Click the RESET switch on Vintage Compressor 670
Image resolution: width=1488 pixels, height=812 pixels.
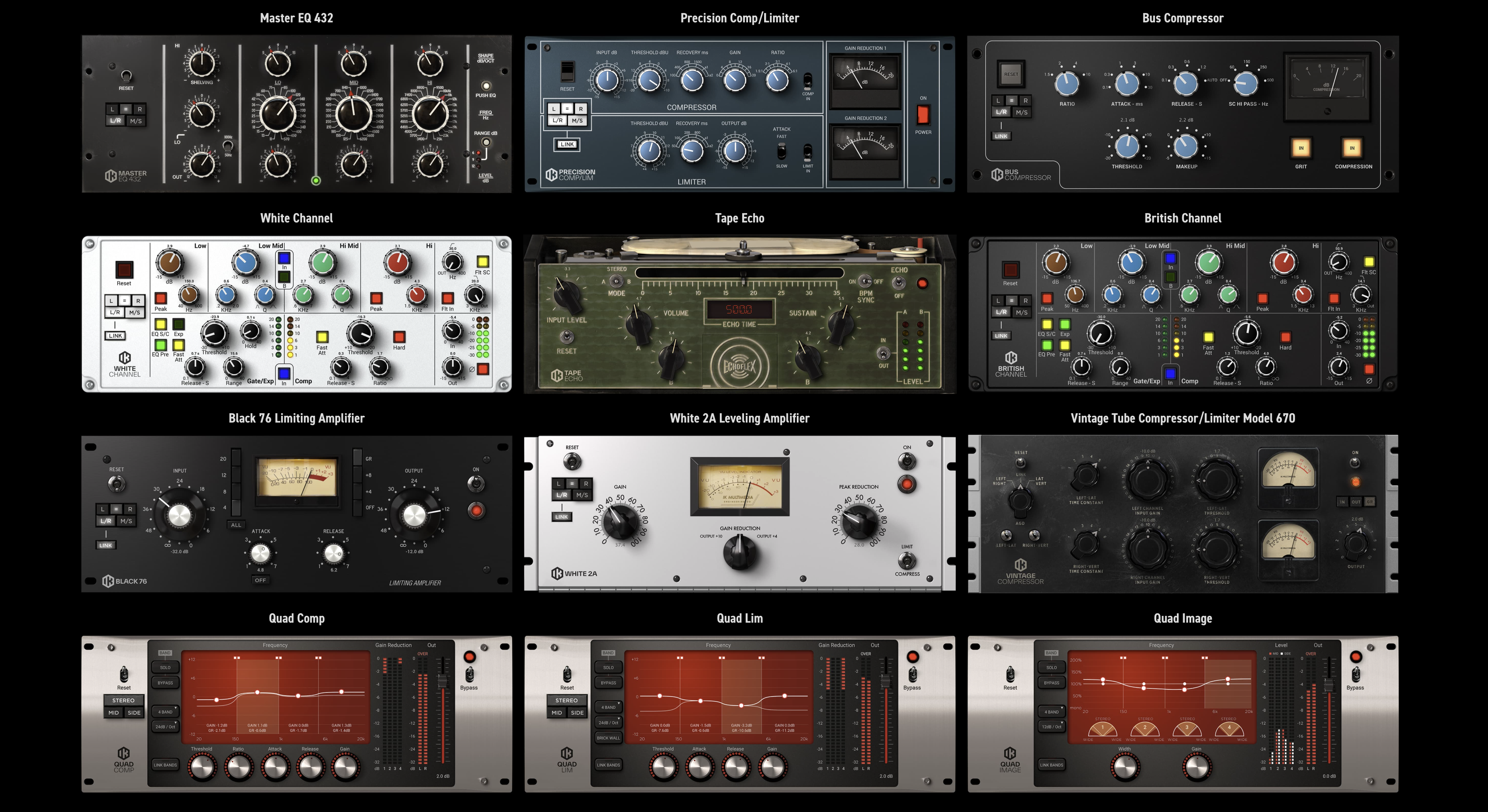(1021, 462)
